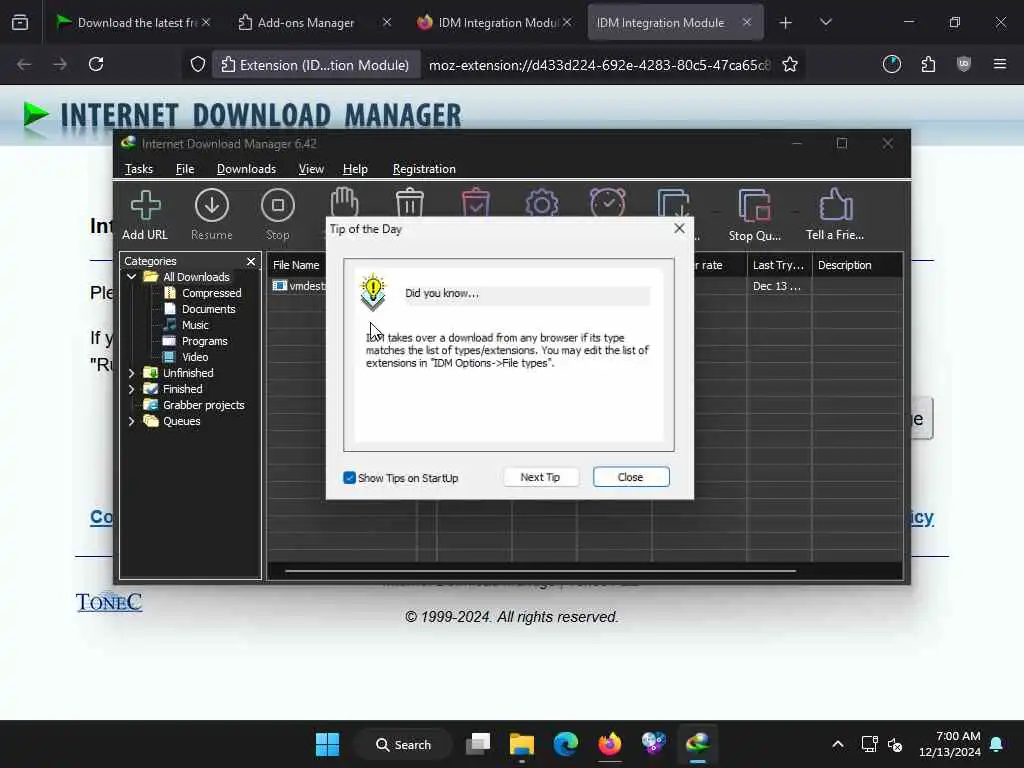The width and height of the screenshot is (1024, 768).
Task: Click the Description column header
Action: [x=857, y=265]
